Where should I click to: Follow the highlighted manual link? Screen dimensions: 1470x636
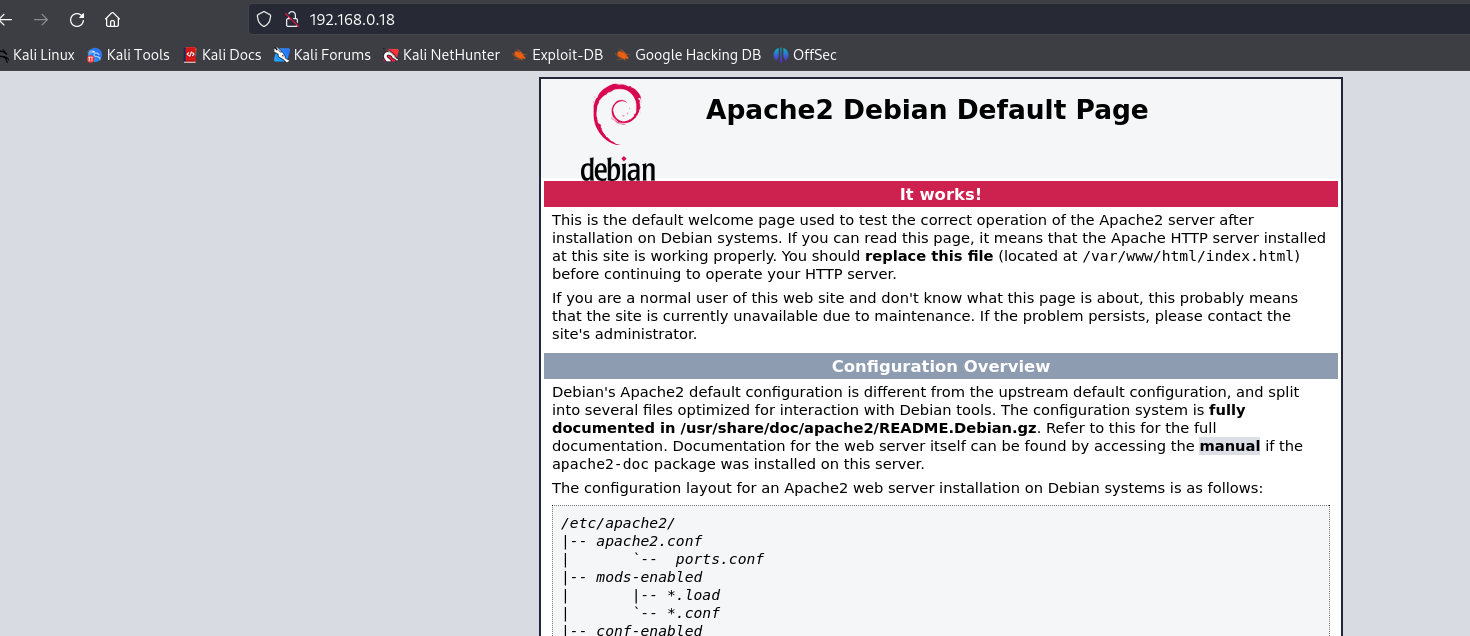point(1229,446)
